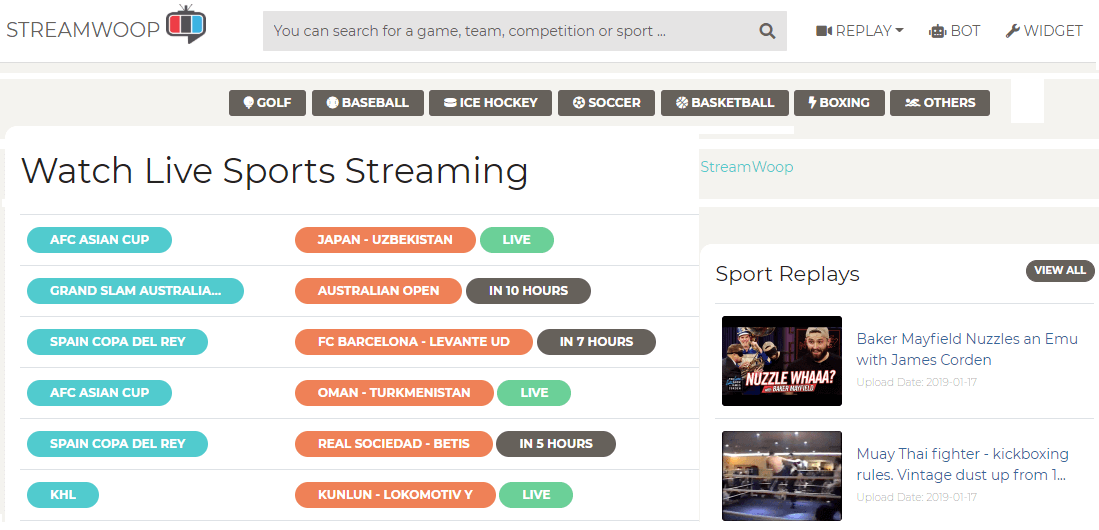The image size is (1099, 530).
Task: Open Grand Slam Australia competition tag
Action: 135,291
